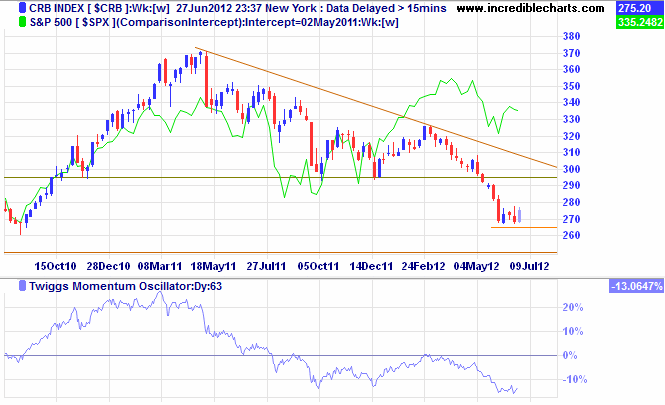The width and height of the screenshot is (665, 405).
Task: Click the 280 price axis label
Action: click(x=571, y=202)
